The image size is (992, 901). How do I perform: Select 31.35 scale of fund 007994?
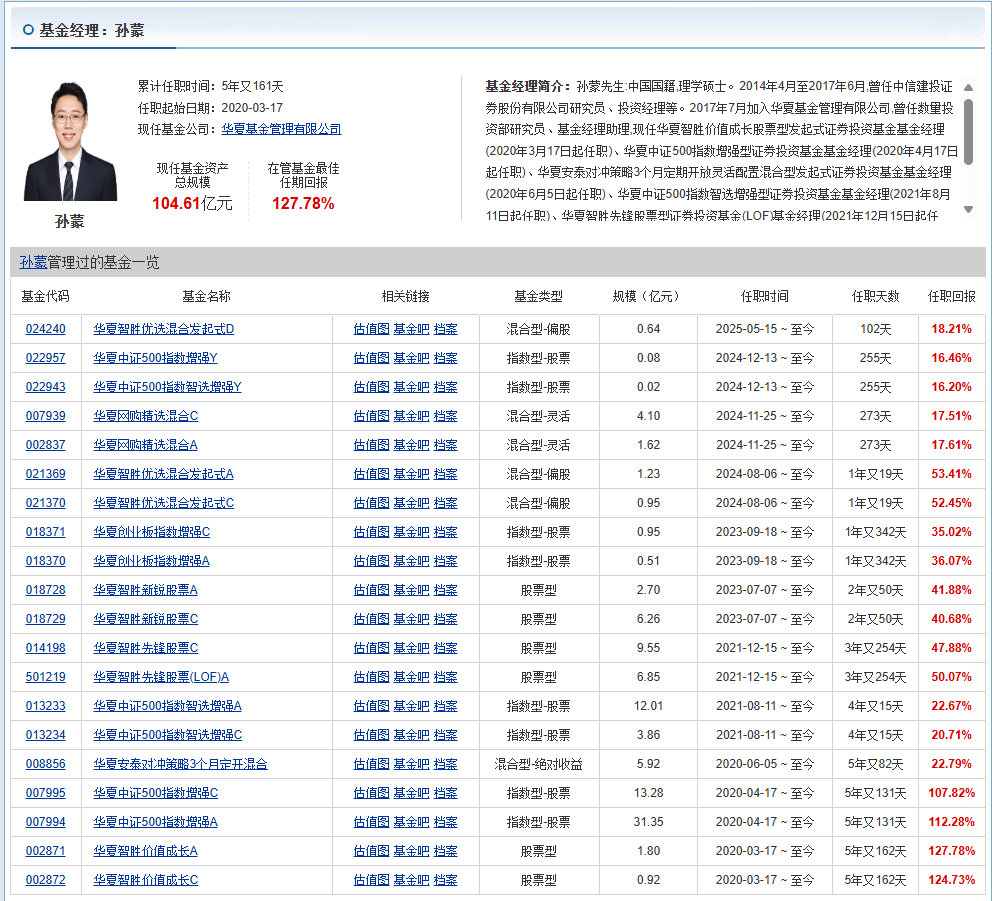click(648, 822)
